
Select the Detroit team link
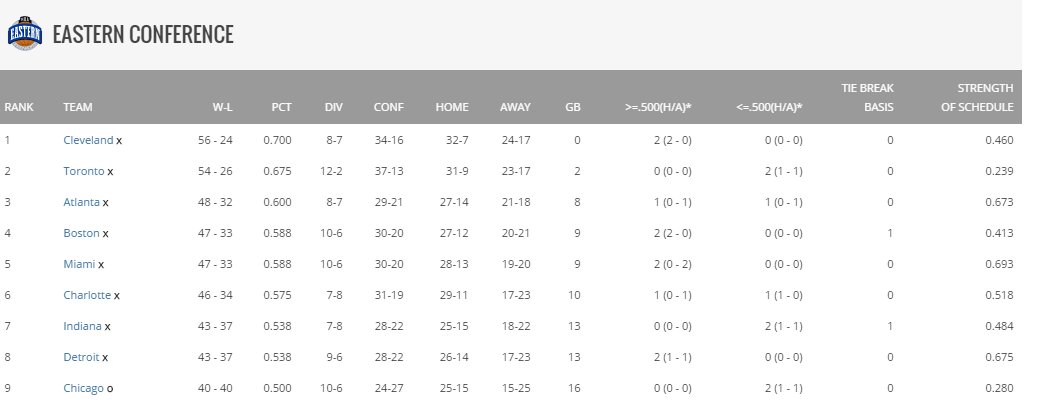pyautogui.click(x=81, y=357)
